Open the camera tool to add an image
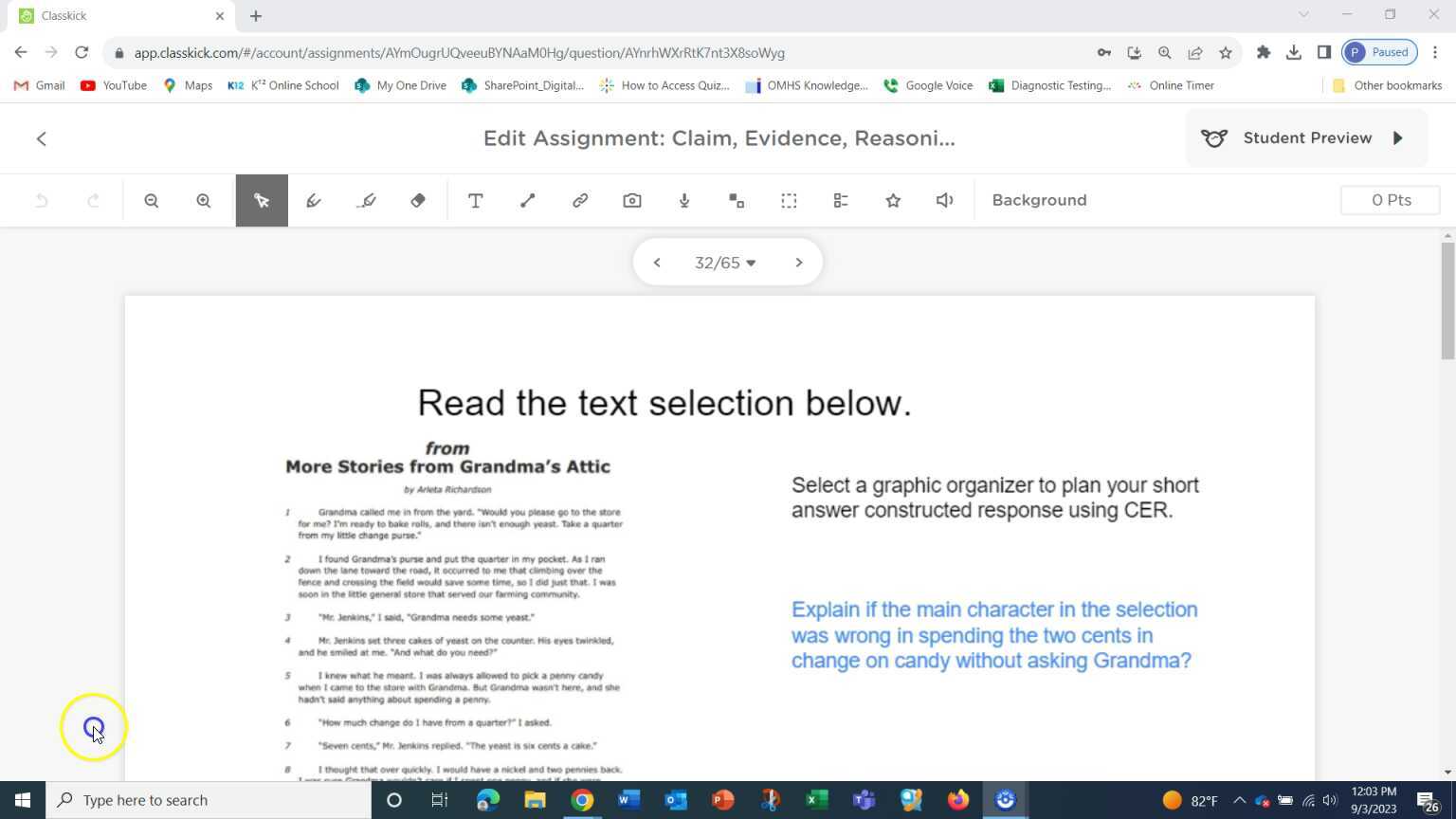The height and width of the screenshot is (819, 1456). 631,200
